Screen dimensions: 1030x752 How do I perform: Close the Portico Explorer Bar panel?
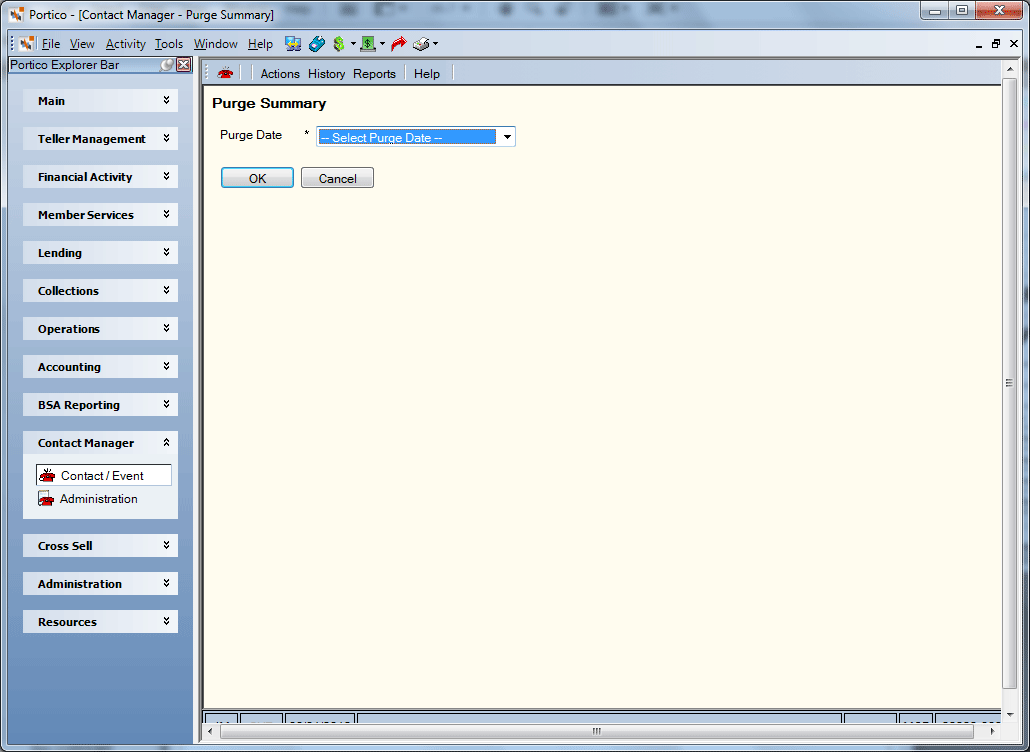click(x=184, y=65)
